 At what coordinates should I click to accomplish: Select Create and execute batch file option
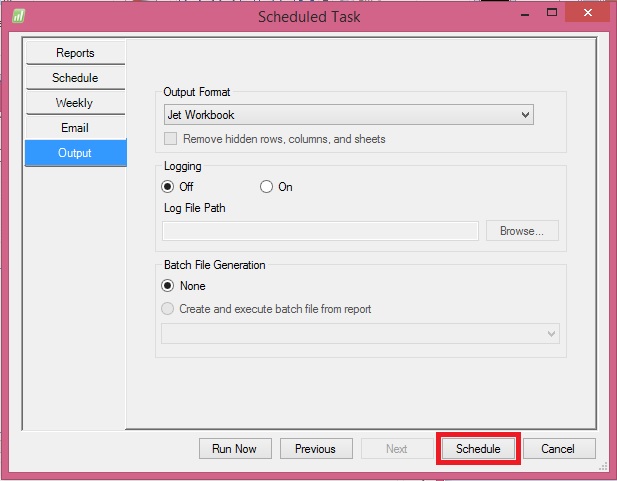[x=168, y=309]
